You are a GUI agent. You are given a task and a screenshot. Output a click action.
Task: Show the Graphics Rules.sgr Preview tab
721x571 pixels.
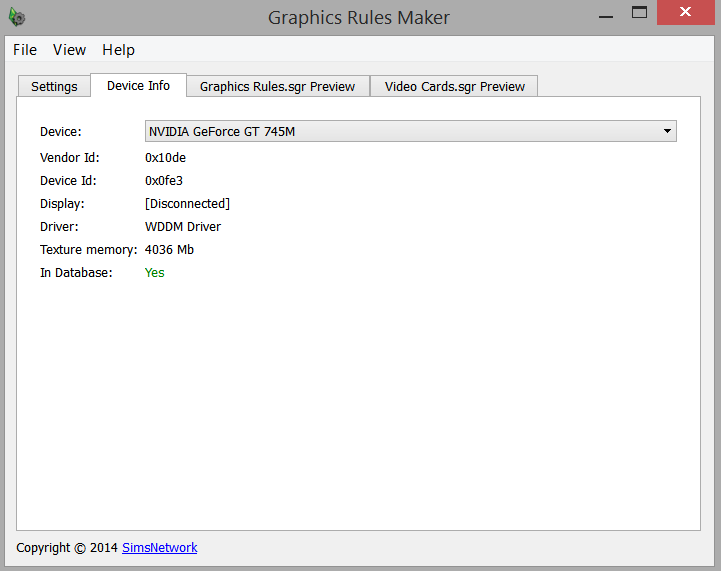(x=277, y=87)
